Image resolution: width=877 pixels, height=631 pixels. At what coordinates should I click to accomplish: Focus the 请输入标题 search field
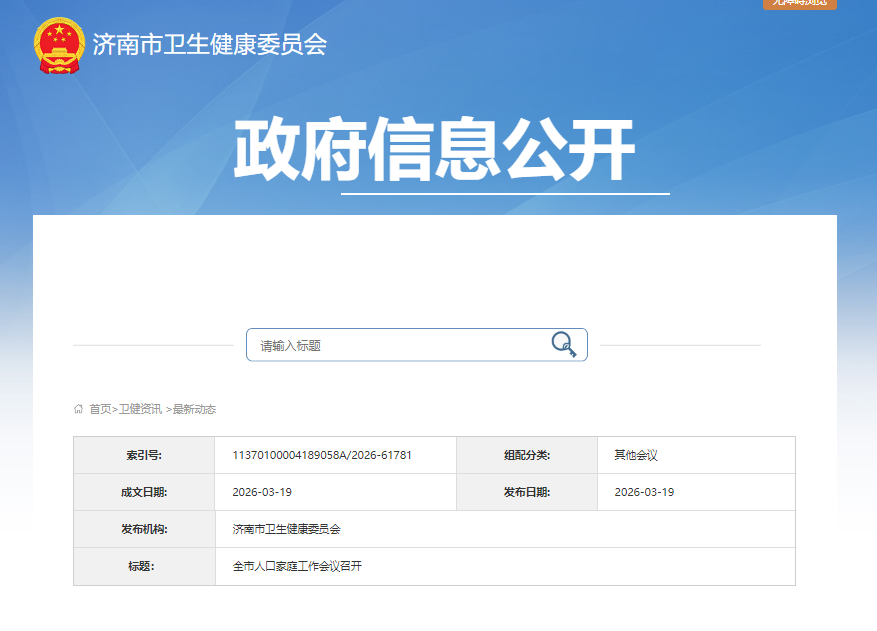point(395,345)
